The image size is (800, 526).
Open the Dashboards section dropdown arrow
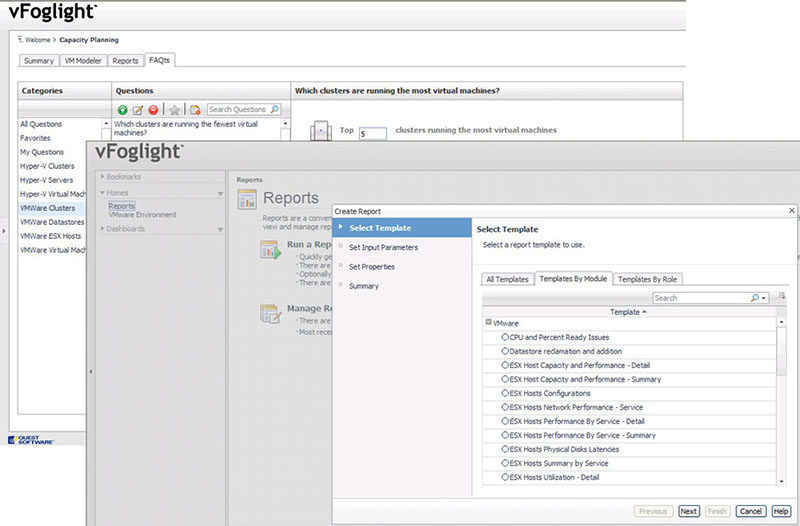tap(220, 230)
